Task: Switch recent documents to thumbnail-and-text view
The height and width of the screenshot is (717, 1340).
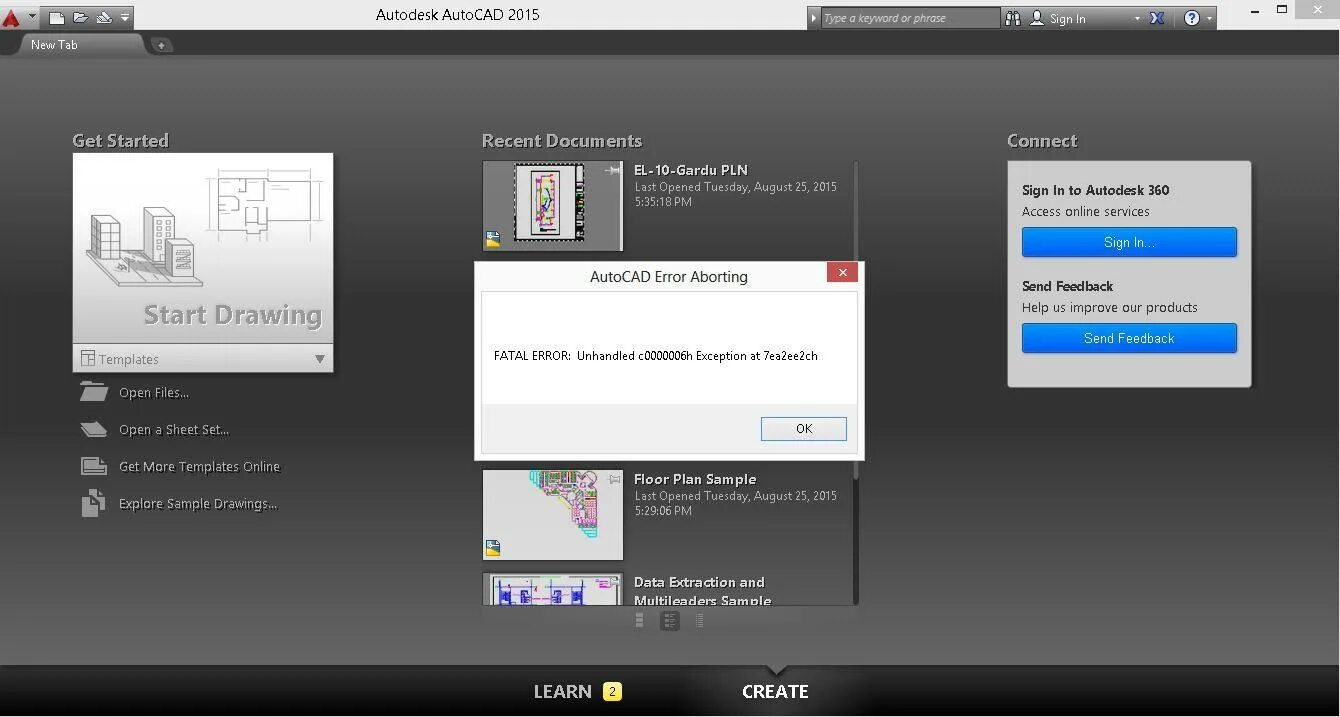Action: (x=670, y=621)
